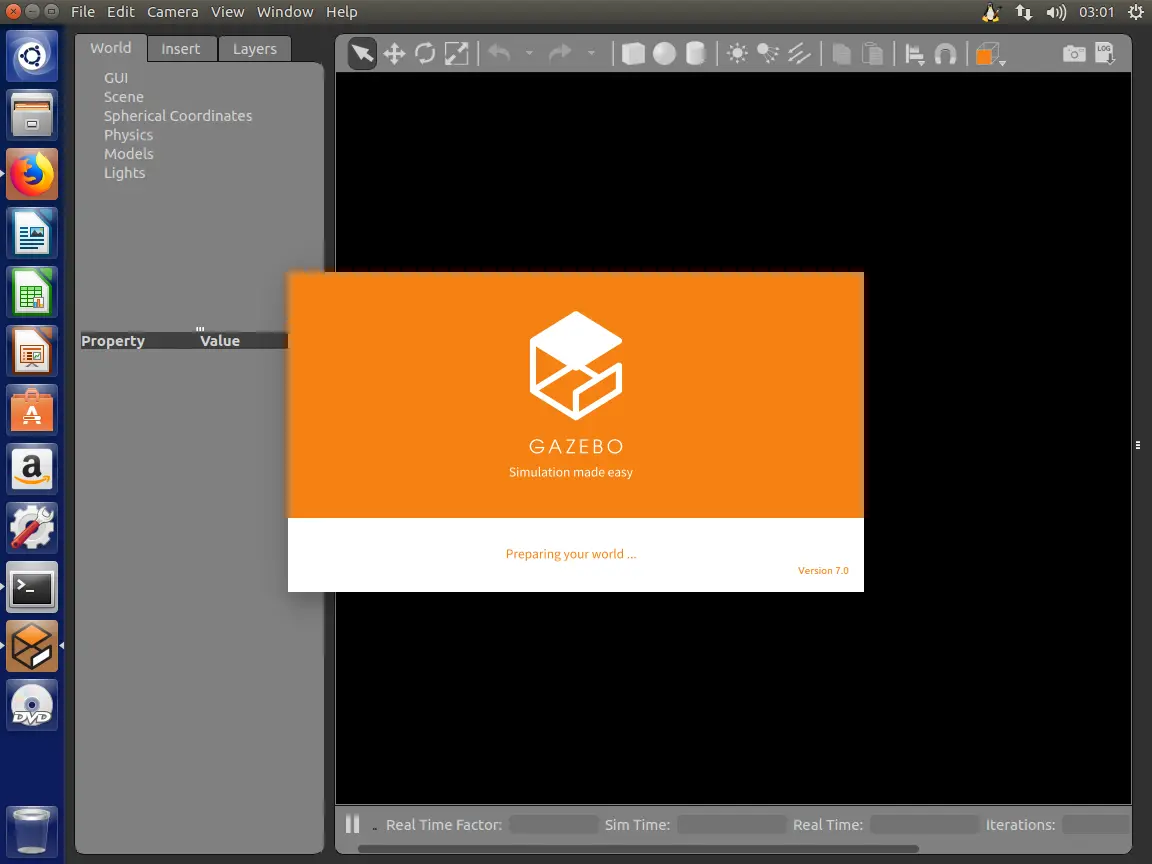Pause the simulation

[x=353, y=824]
